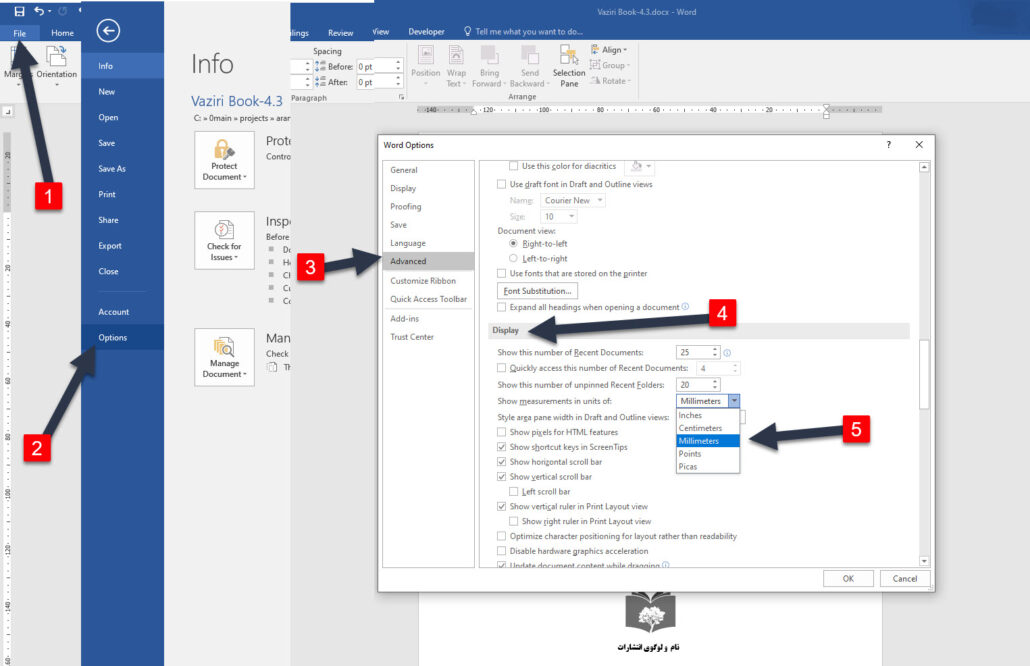Open the Orientation page setup icon
The image size is (1030, 666).
(x=57, y=62)
